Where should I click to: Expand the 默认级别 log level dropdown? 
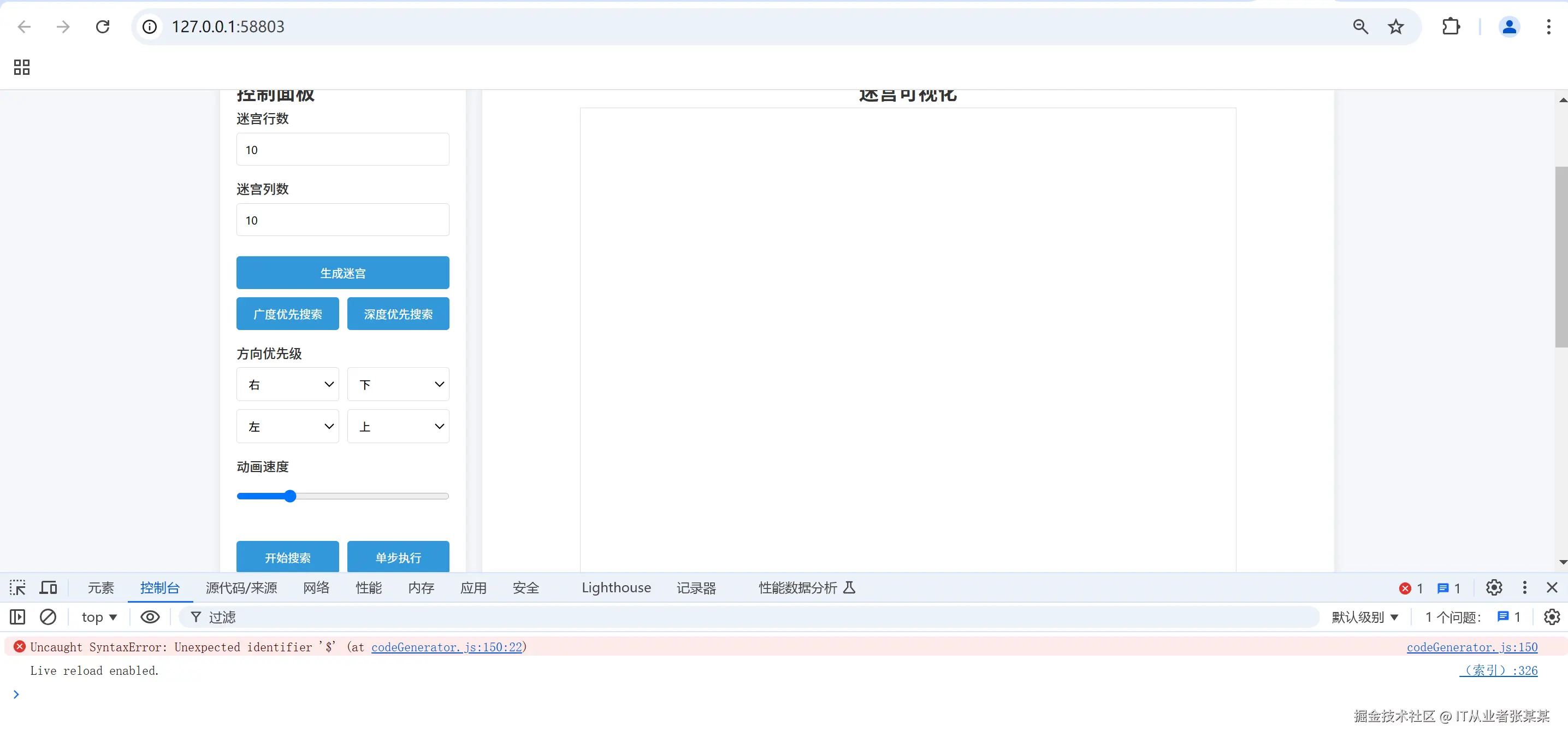1365,617
